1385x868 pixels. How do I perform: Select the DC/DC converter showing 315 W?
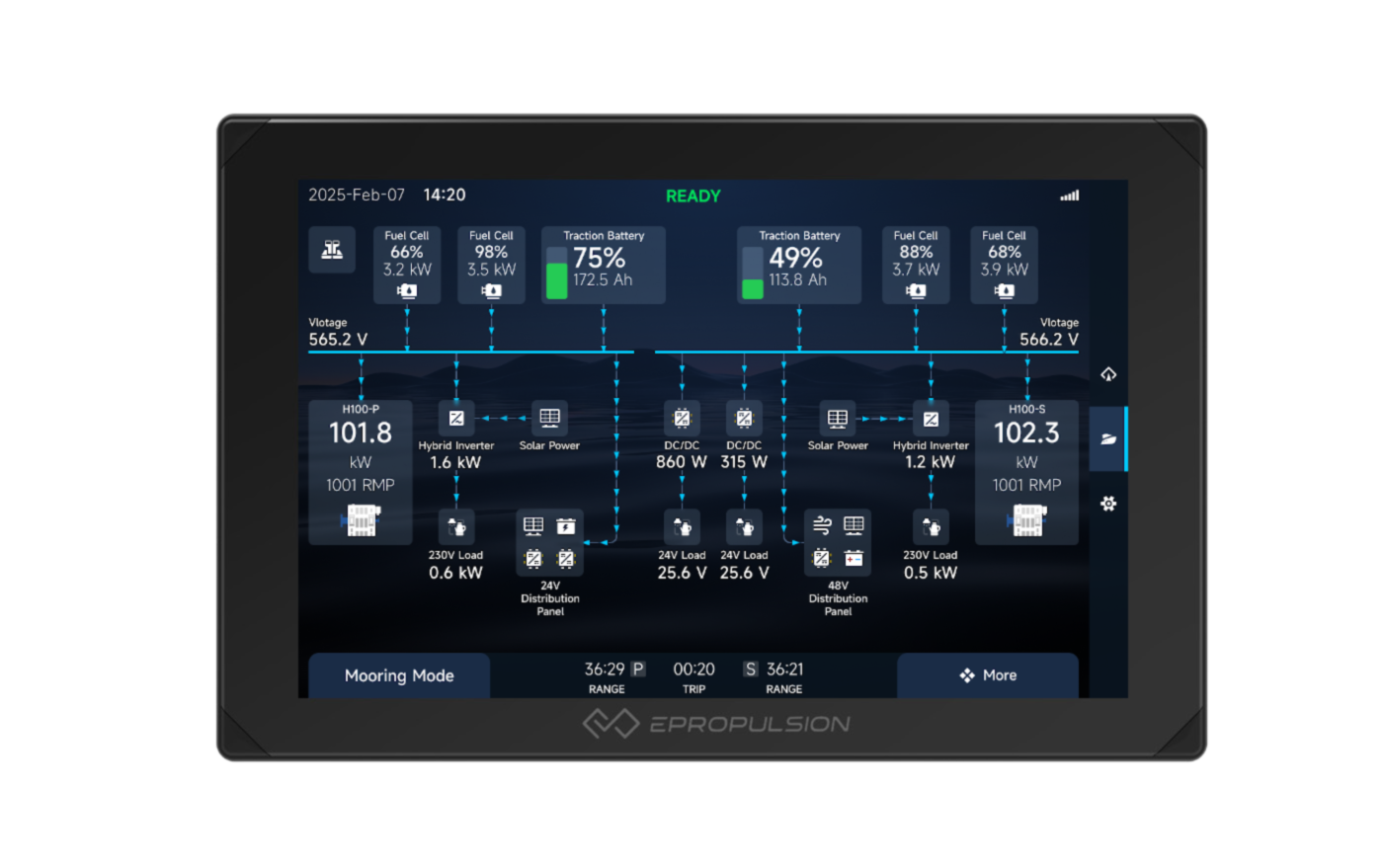pyautogui.click(x=744, y=419)
